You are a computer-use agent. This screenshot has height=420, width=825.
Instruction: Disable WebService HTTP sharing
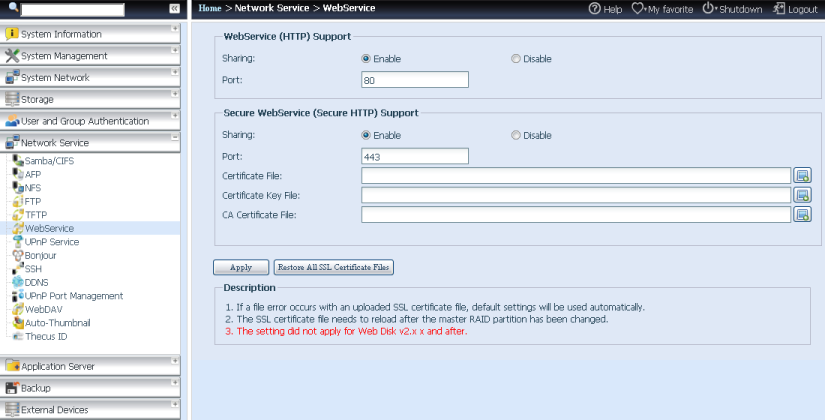(516, 59)
